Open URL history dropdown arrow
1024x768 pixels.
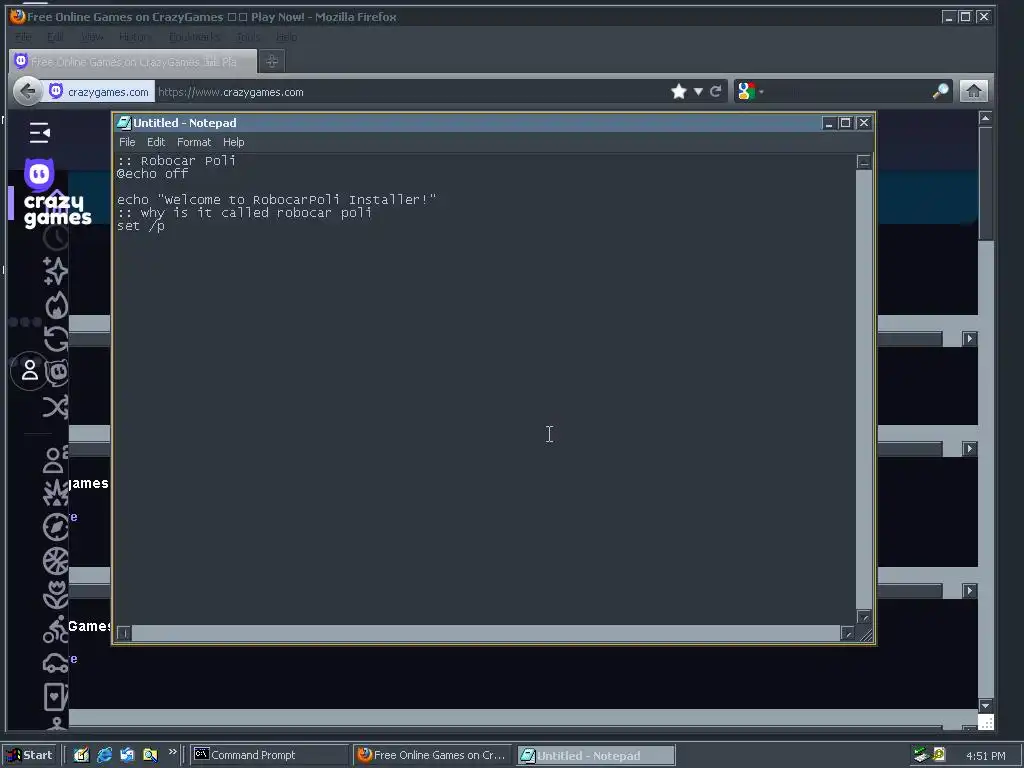tap(698, 91)
